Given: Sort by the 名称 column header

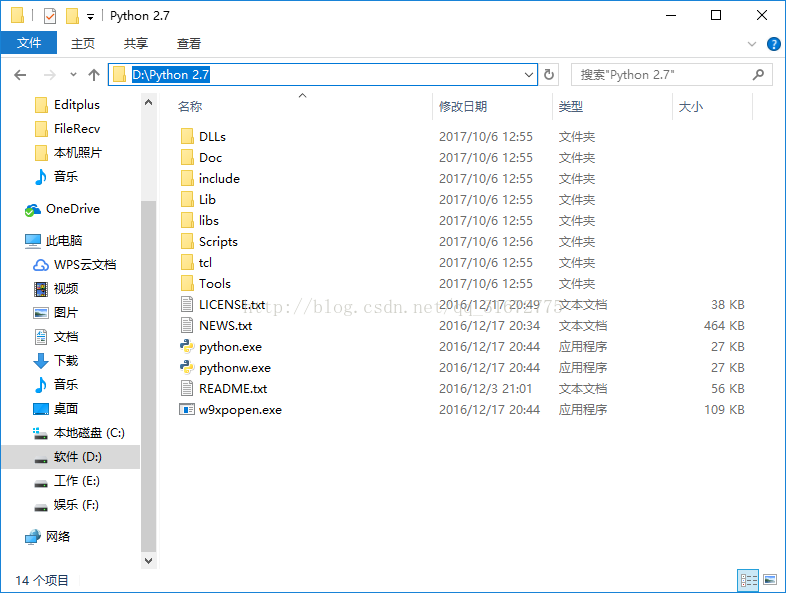Looking at the screenshot, I should click(190, 106).
